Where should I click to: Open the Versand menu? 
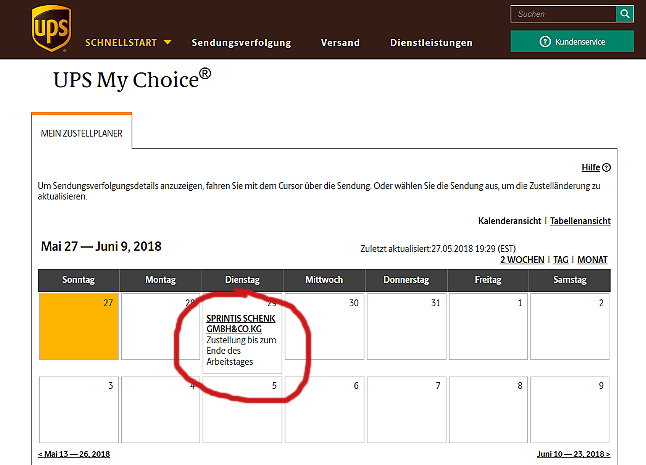[x=340, y=43]
